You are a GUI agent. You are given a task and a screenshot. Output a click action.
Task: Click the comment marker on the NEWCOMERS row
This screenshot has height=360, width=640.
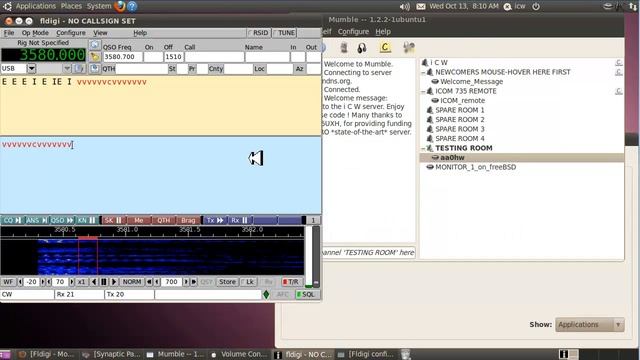click(619, 72)
